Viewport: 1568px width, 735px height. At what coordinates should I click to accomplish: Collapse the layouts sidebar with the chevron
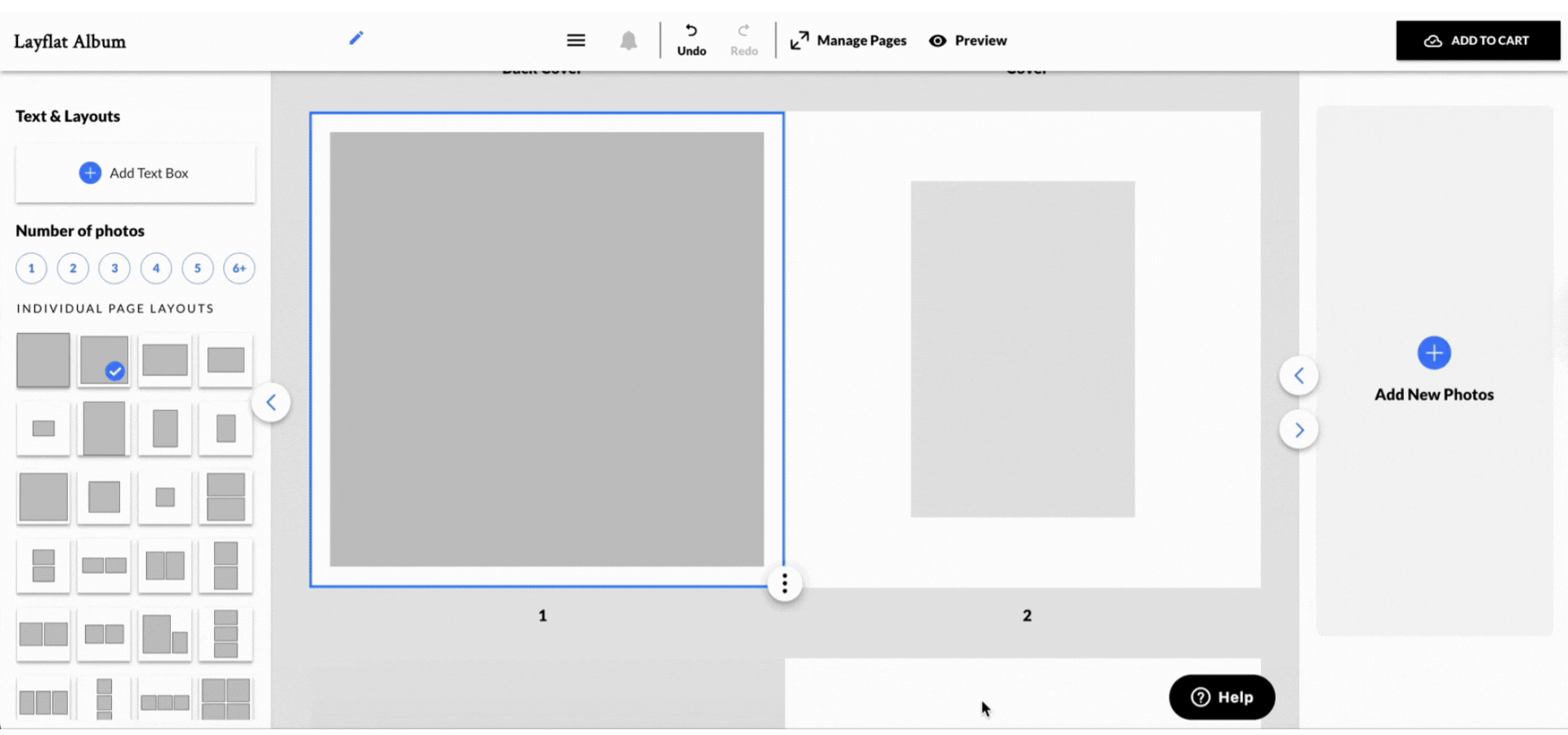click(272, 402)
